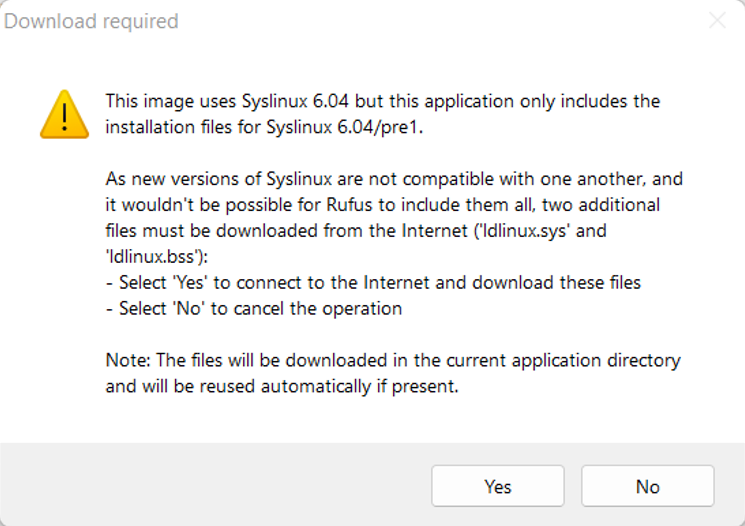Close the Download required dialog
Screen dimensions: 745x526
(x=717, y=21)
